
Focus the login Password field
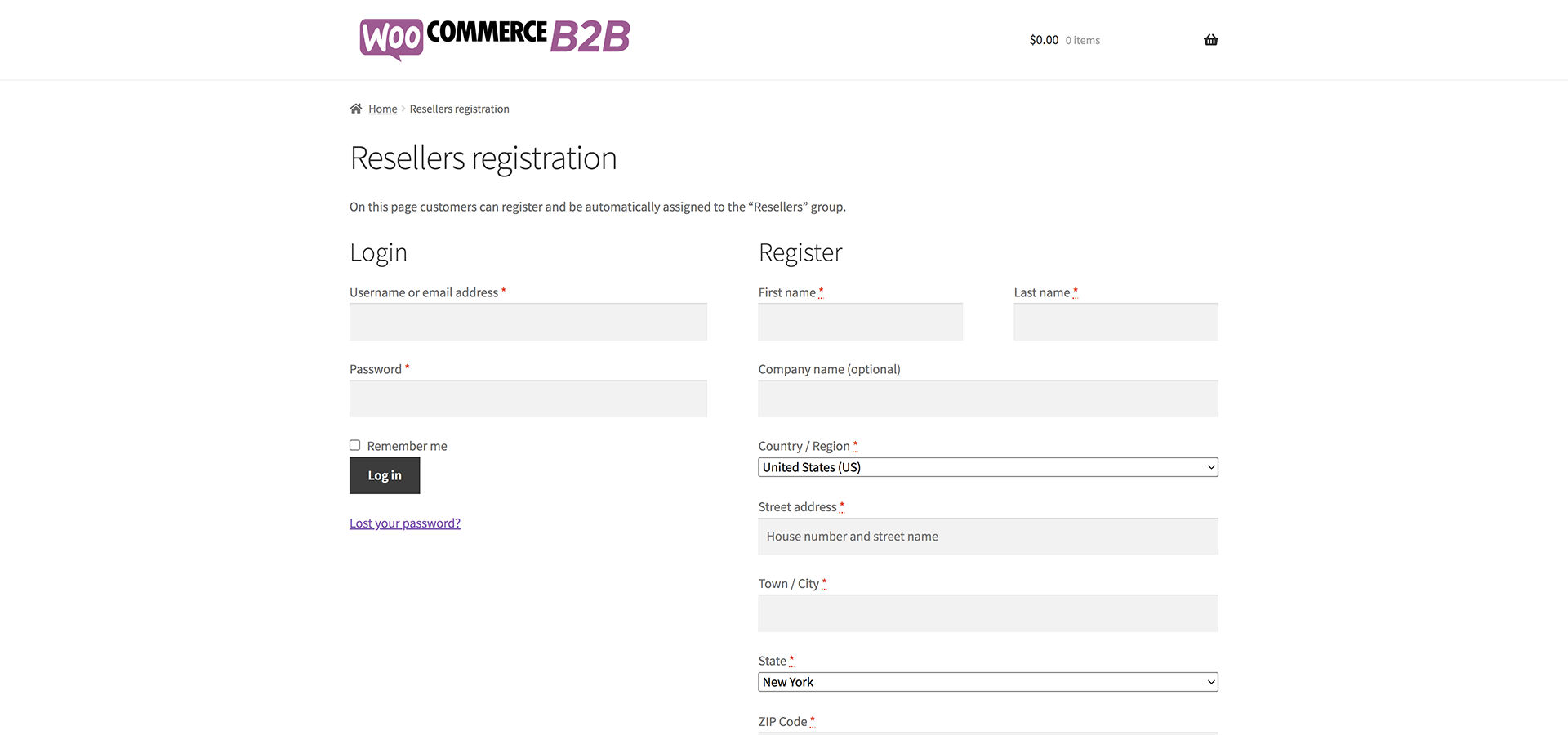[528, 399]
